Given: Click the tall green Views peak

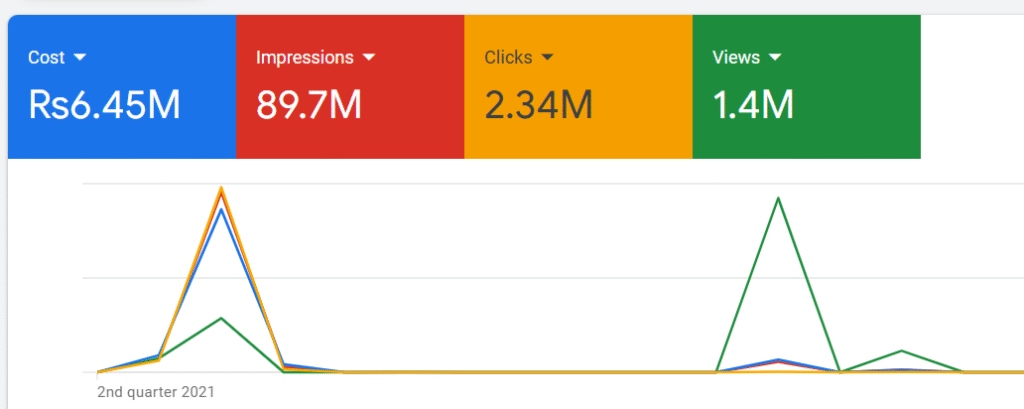Looking at the screenshot, I should coord(778,198).
